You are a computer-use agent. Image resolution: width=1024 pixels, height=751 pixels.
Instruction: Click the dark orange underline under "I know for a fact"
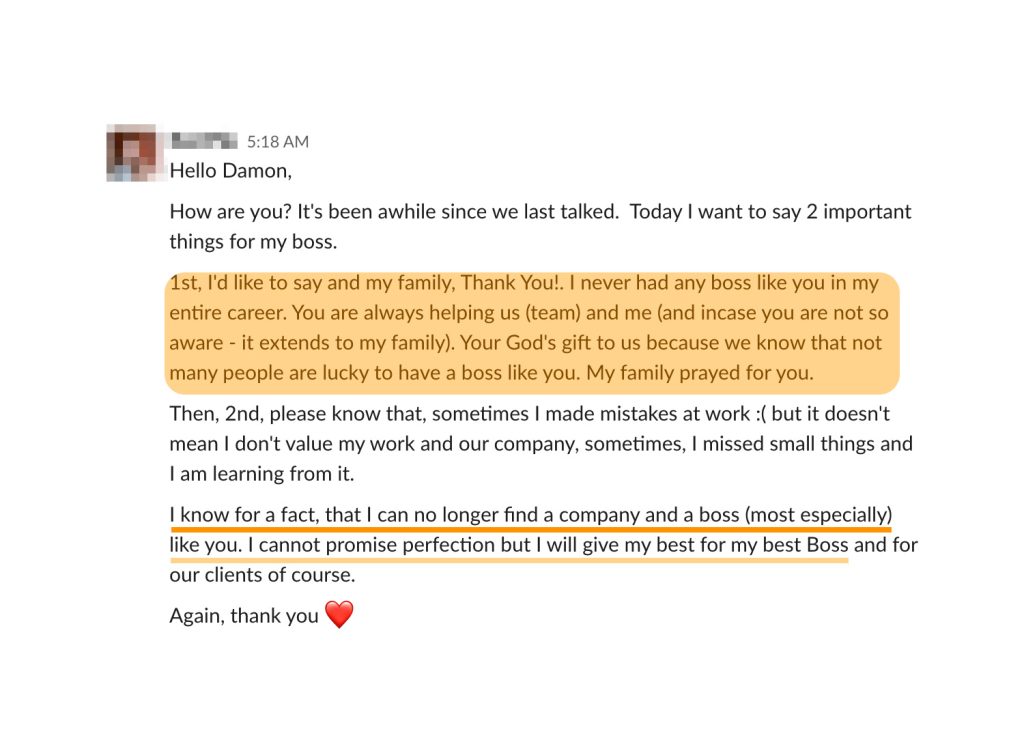(531, 529)
